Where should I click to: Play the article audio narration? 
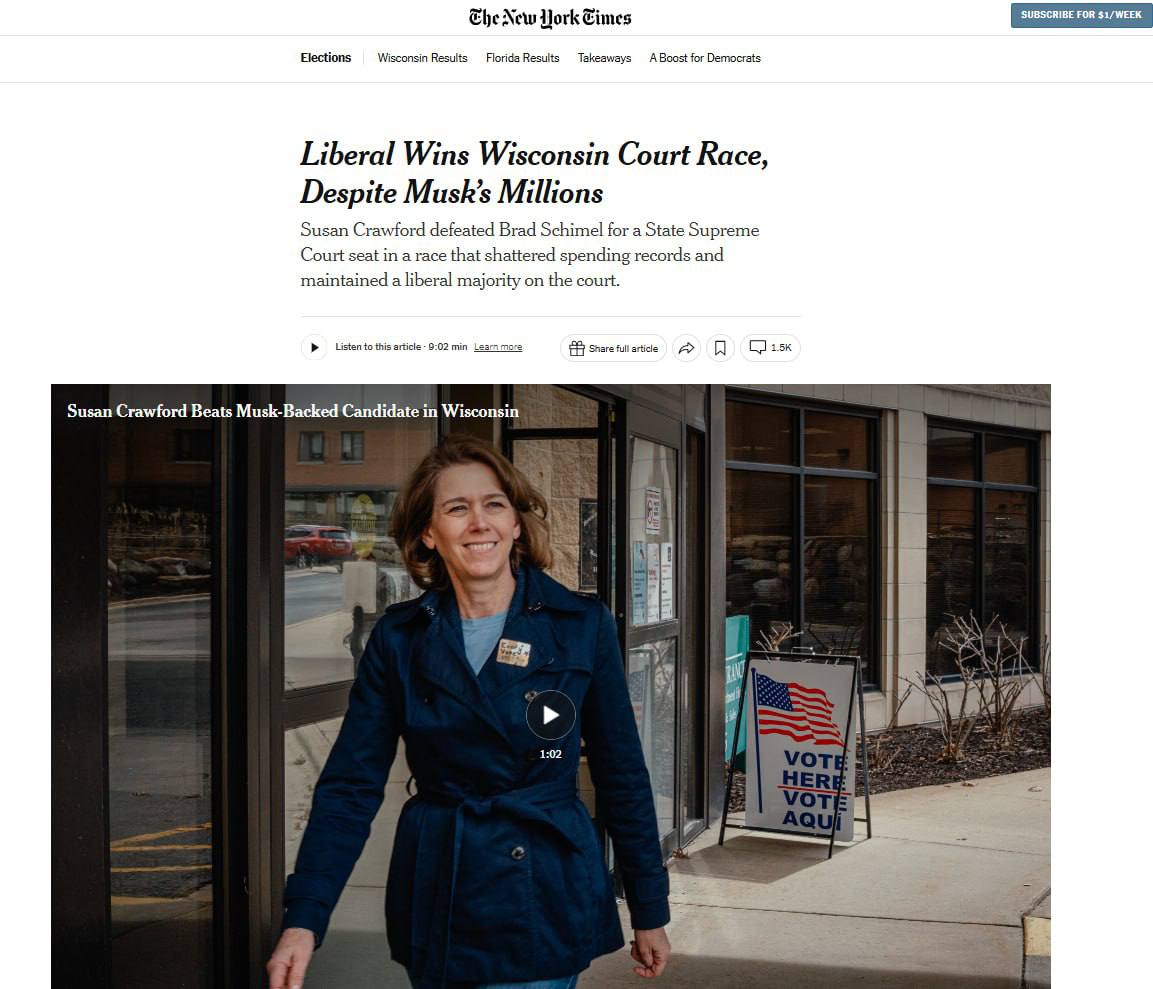click(314, 347)
